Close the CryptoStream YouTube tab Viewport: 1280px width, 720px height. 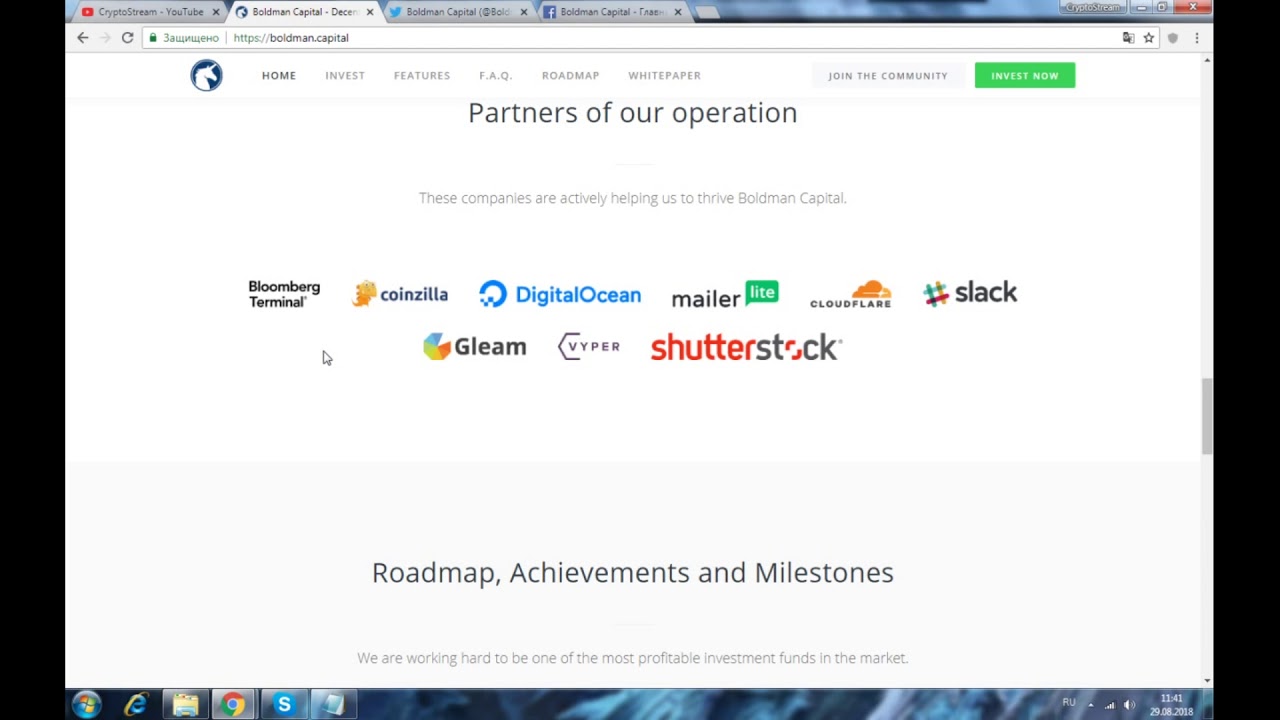click(x=215, y=12)
